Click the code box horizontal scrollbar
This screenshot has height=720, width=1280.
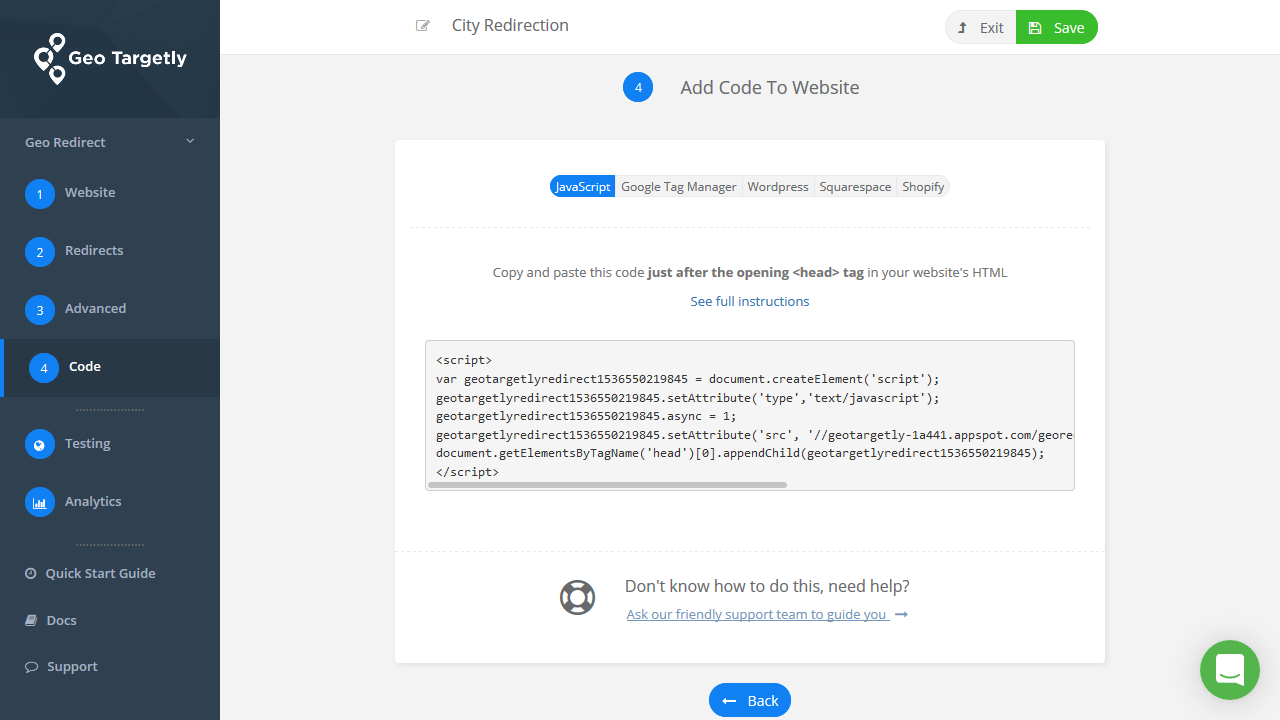(607, 485)
